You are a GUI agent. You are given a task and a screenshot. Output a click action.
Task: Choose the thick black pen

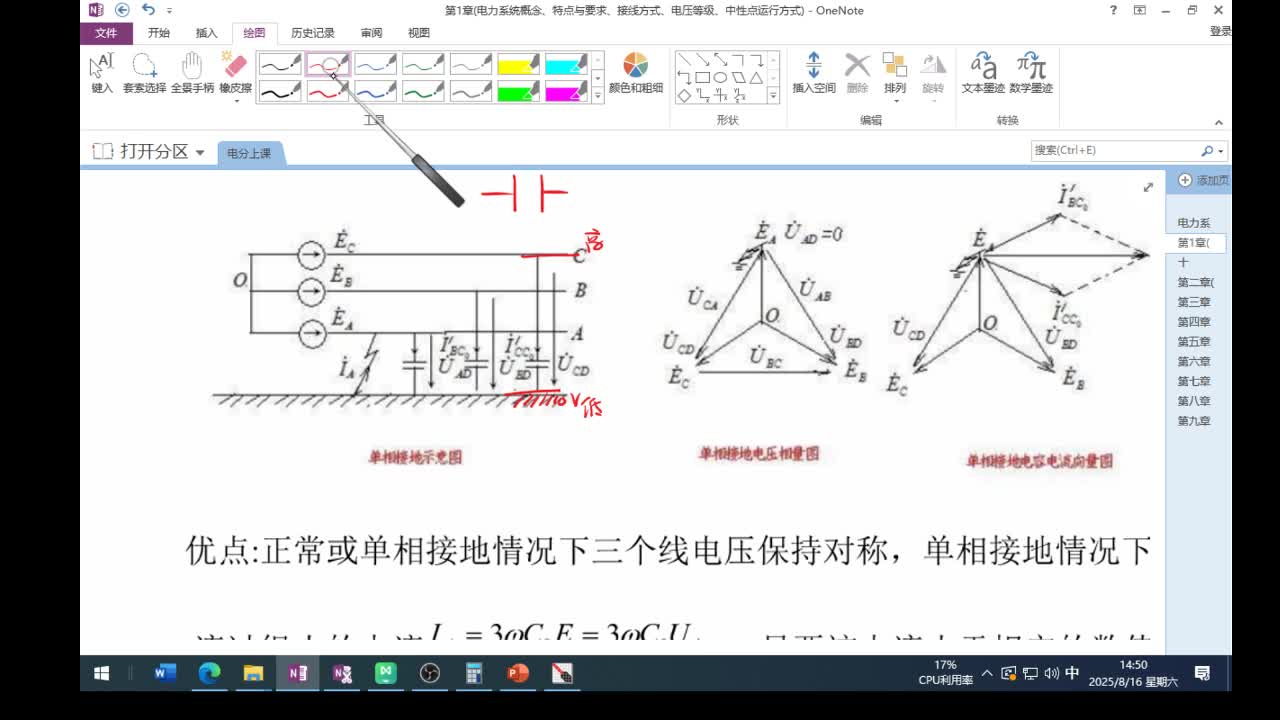coord(280,91)
